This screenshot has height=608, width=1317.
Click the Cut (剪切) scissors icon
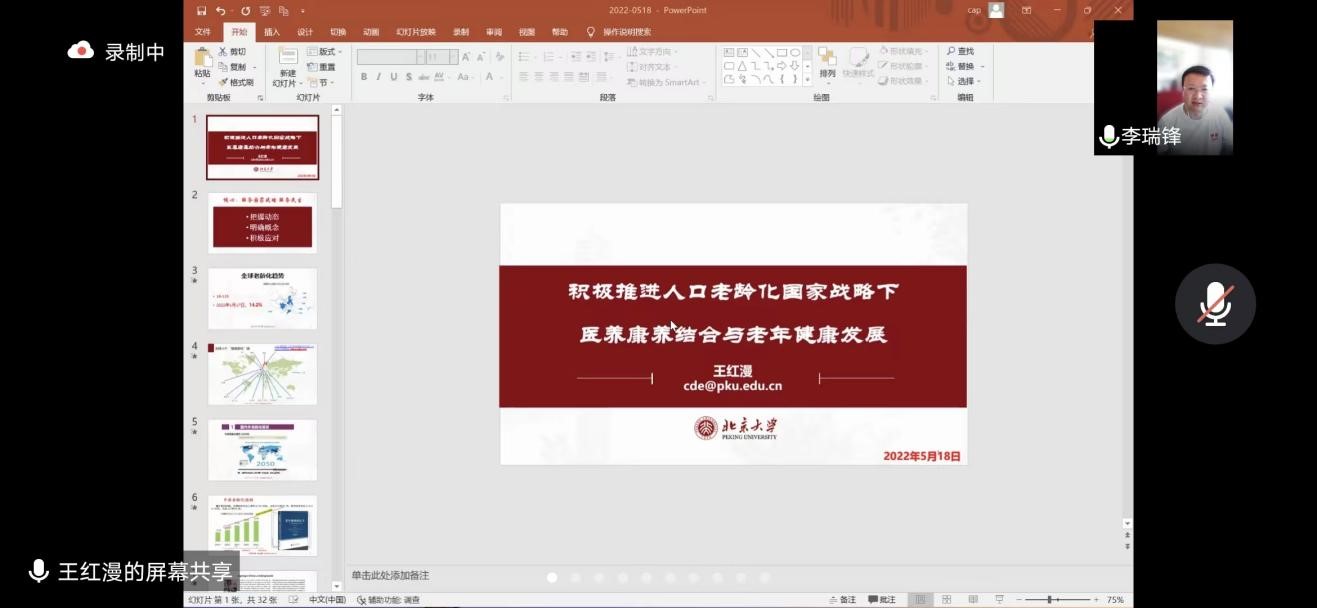tap(223, 52)
